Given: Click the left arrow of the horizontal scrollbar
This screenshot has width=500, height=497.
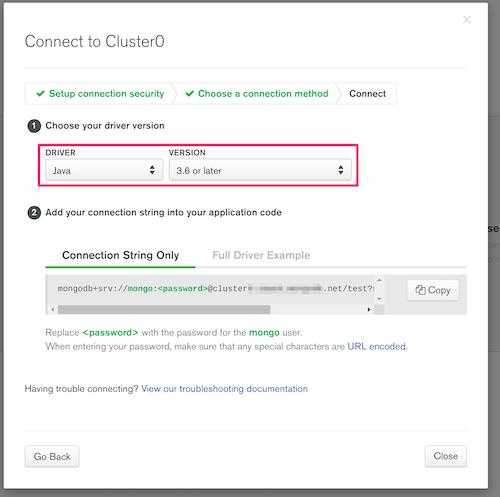Looking at the screenshot, I should [x=53, y=310].
